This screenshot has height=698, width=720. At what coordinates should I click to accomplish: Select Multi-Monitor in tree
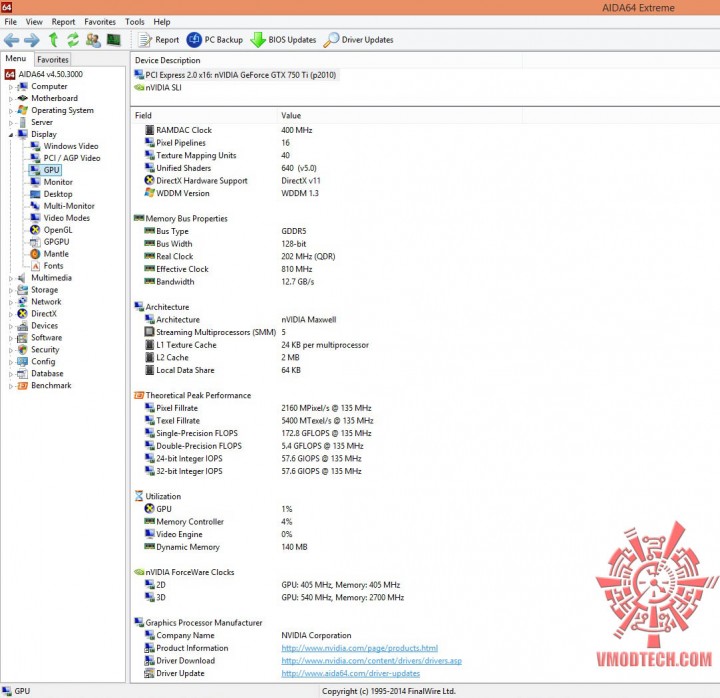click(69, 206)
